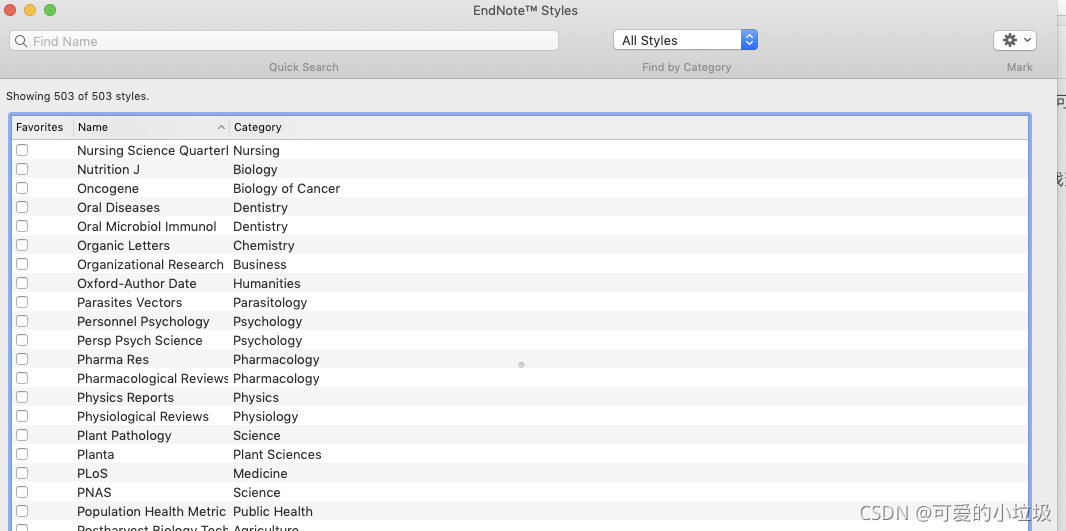Viewport: 1066px width, 531px height.
Task: Click the Business category cell
Action: [260, 264]
